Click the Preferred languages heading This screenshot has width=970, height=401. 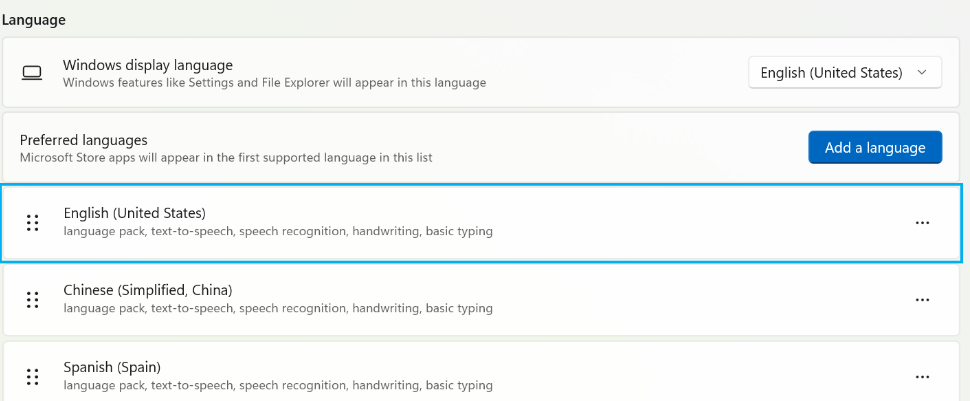pos(84,140)
